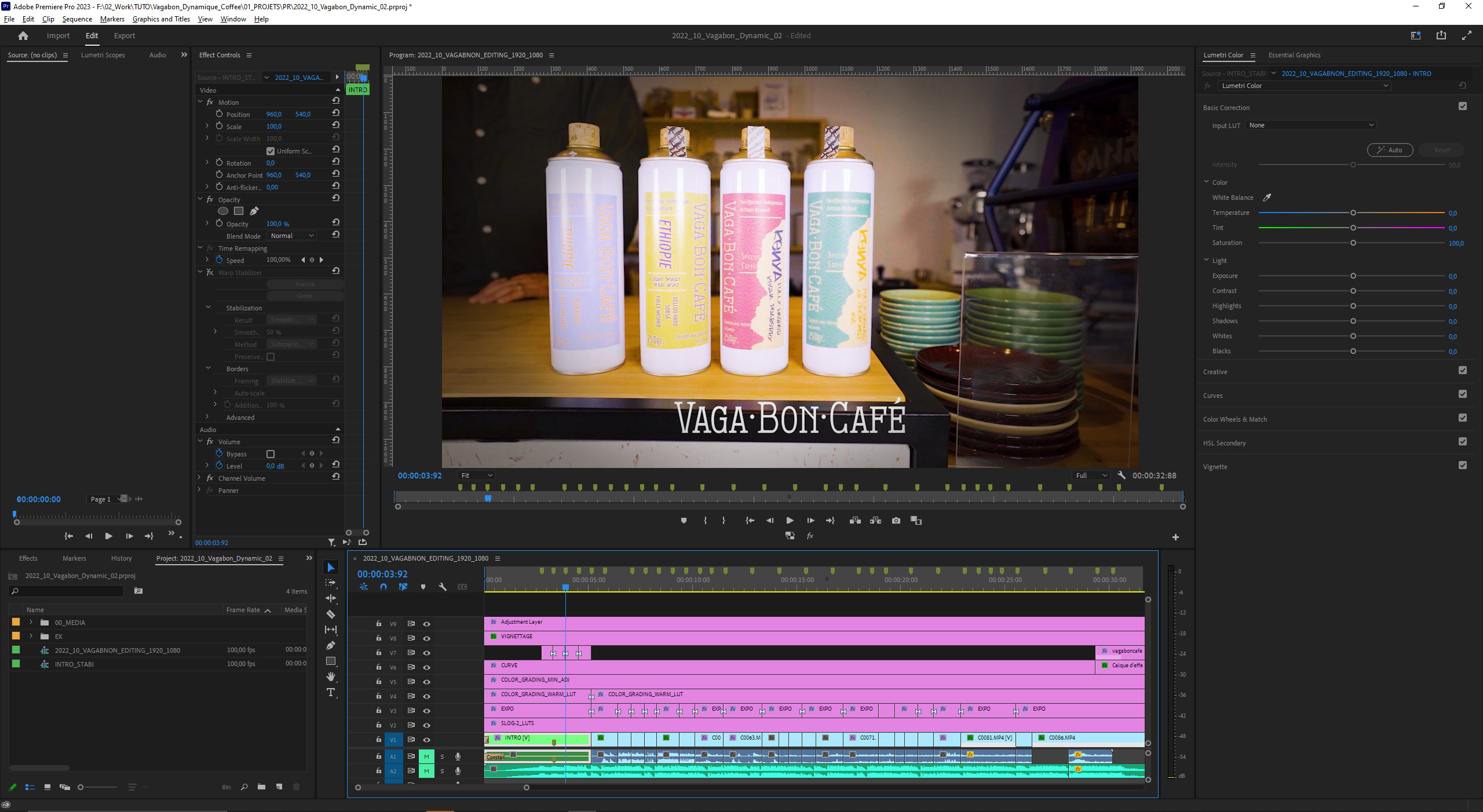Select the Hand tool

point(331,676)
